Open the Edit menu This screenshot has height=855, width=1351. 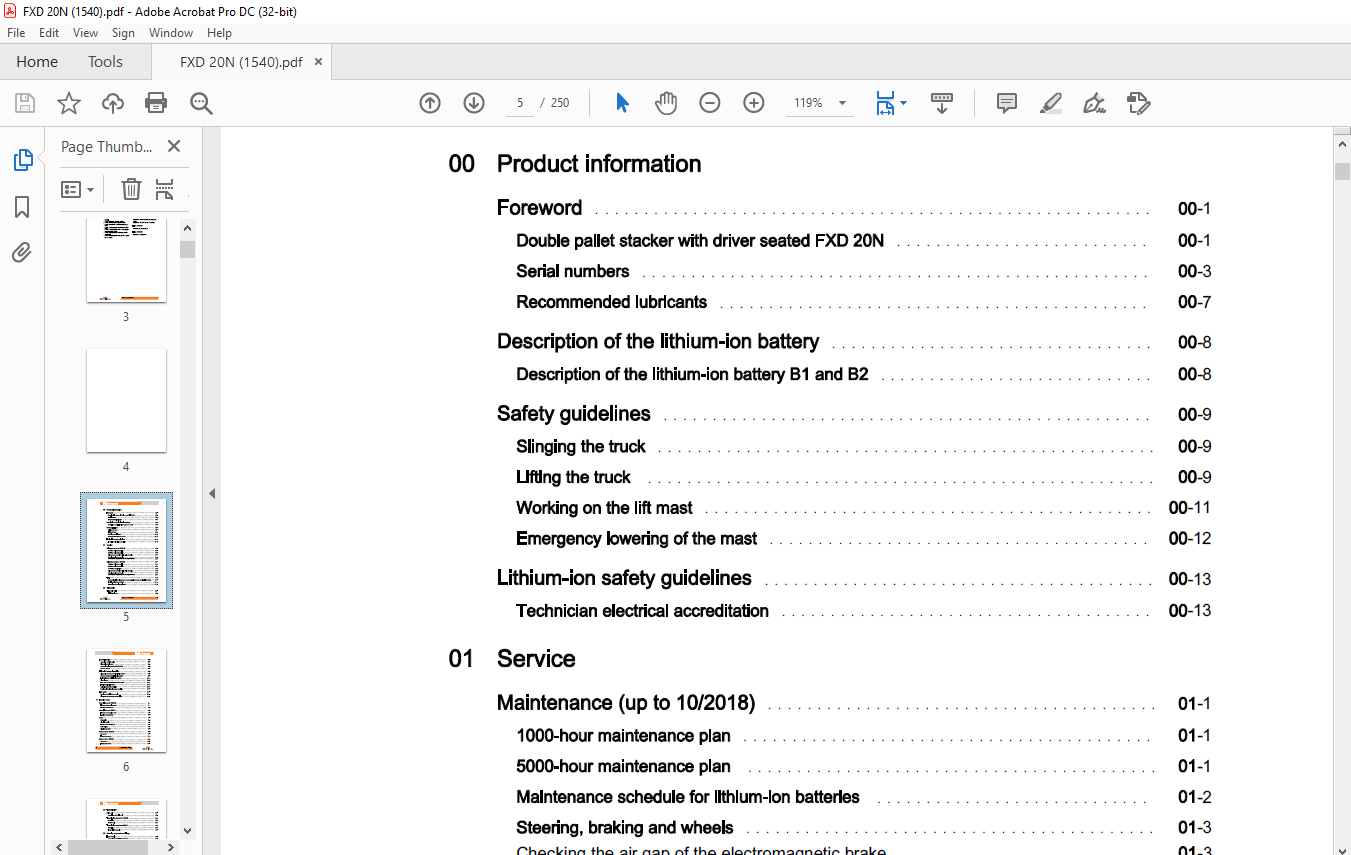coord(49,33)
